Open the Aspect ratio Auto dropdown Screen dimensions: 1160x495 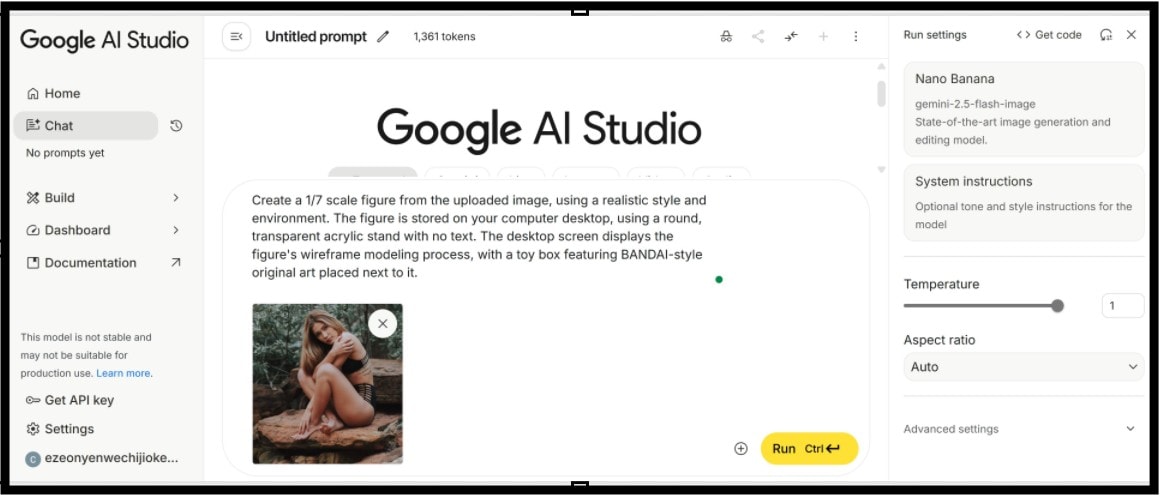[1024, 367]
